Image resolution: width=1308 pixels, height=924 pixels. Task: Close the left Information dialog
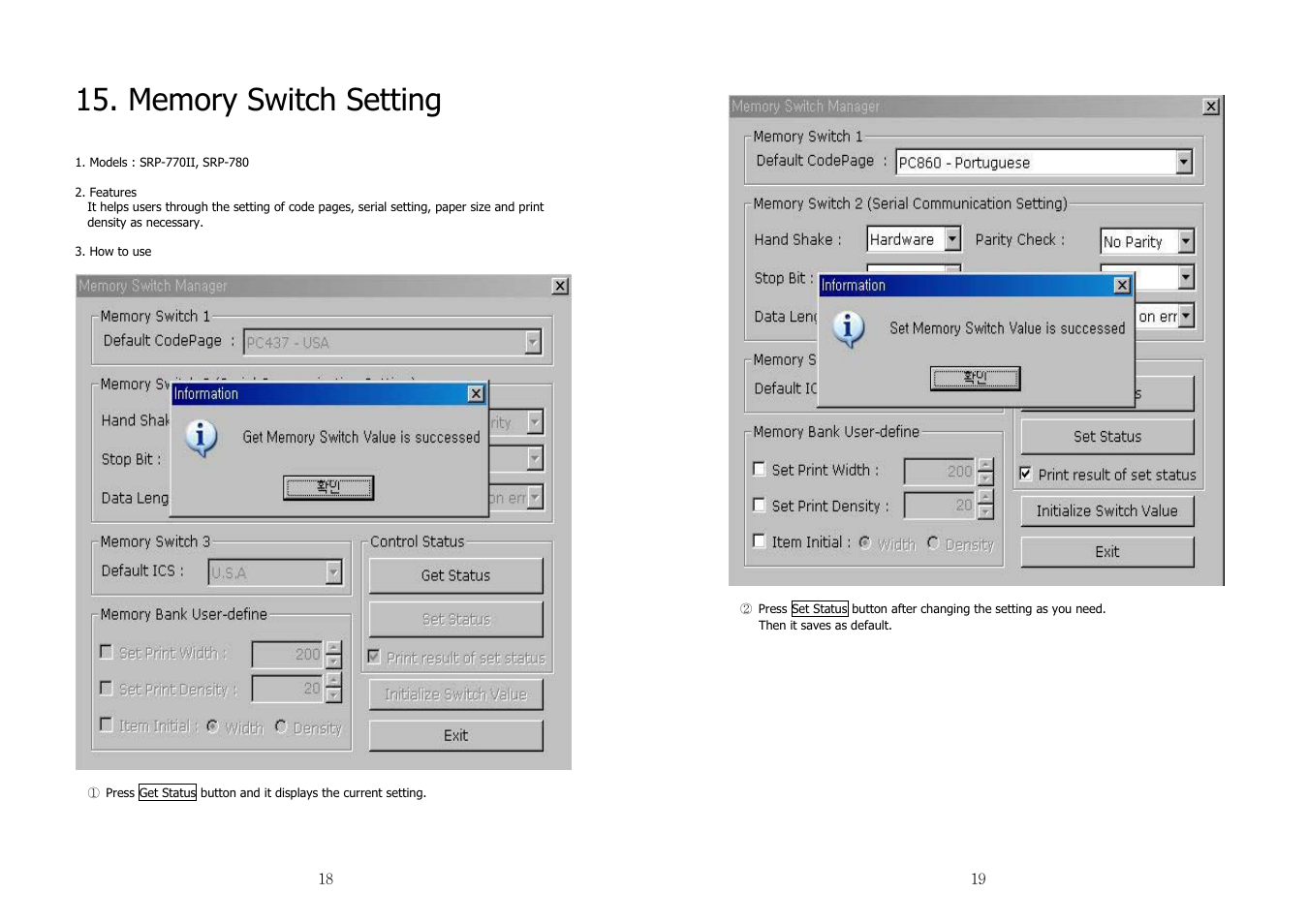tap(476, 394)
